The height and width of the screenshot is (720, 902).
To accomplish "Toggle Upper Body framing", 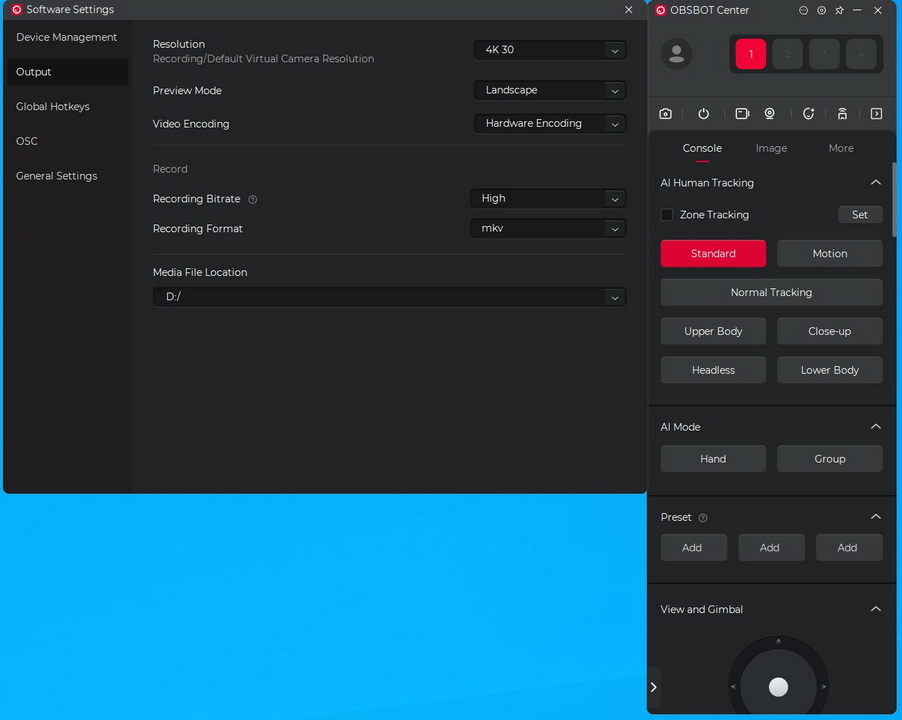I will (713, 331).
